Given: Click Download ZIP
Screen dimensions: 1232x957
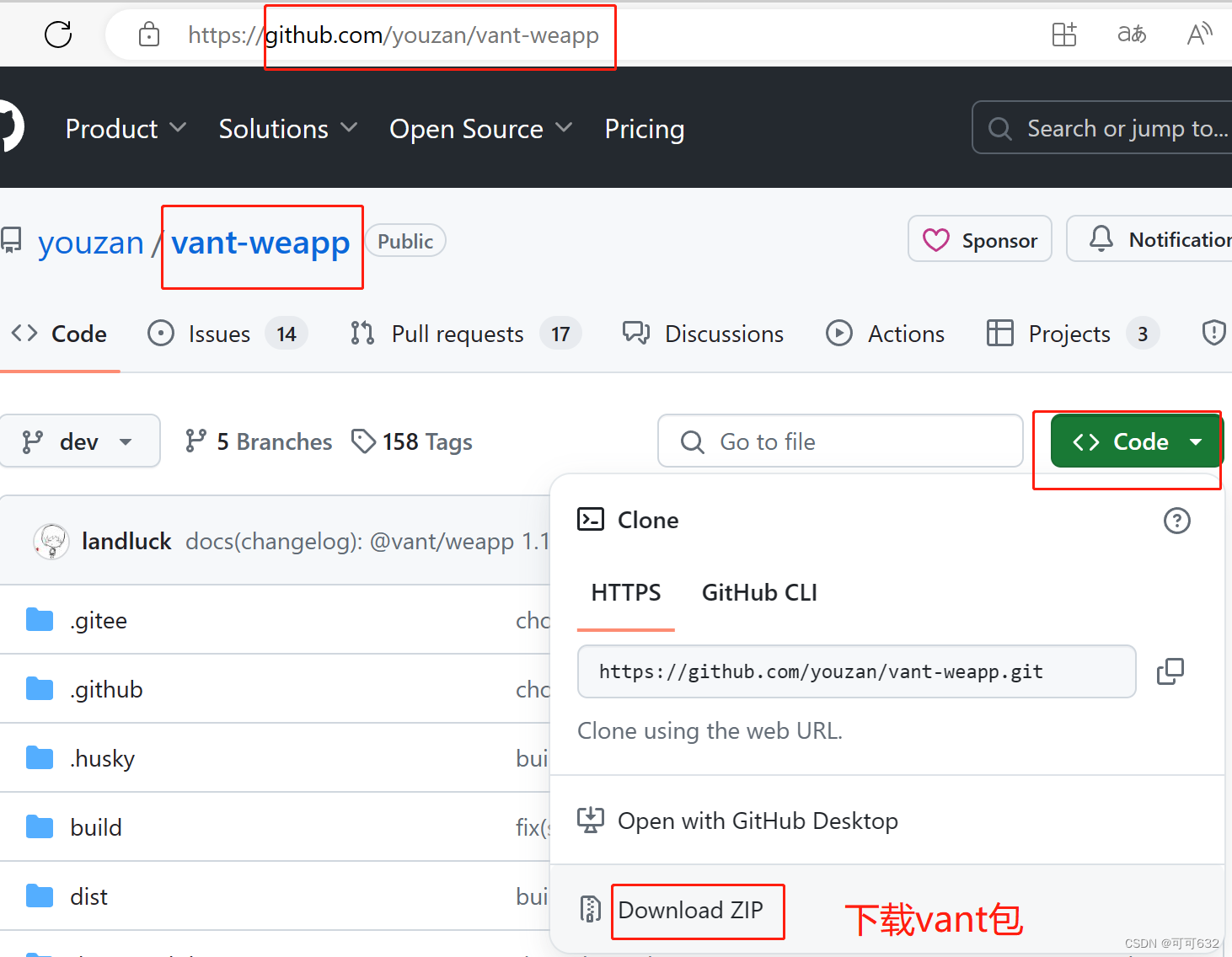Looking at the screenshot, I should click(x=690, y=910).
